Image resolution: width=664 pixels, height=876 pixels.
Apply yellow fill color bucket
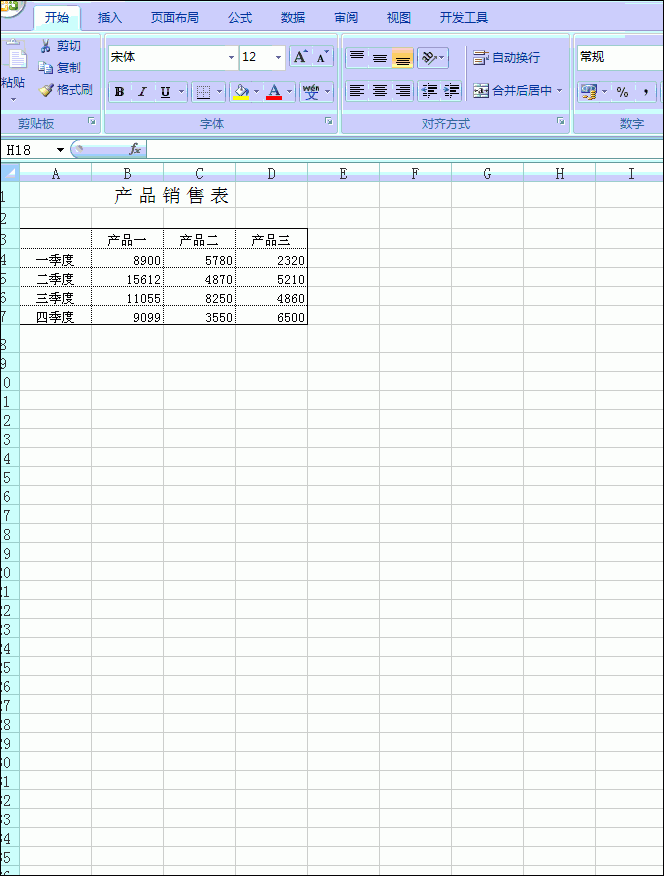[241, 92]
